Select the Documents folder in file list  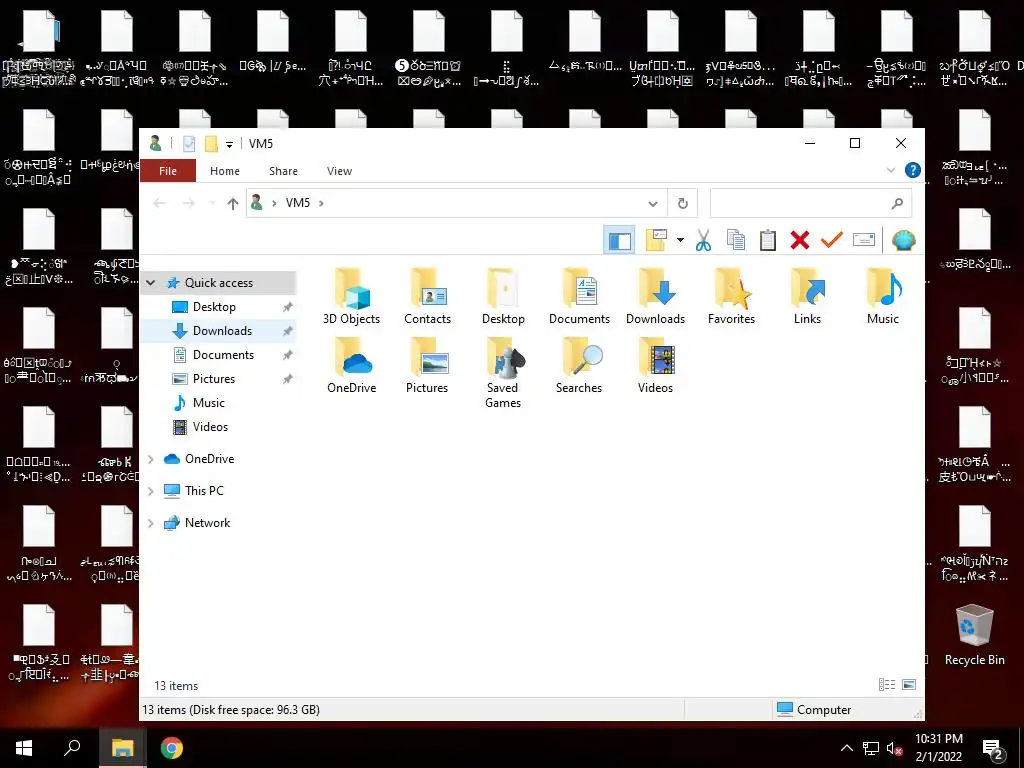pos(579,296)
